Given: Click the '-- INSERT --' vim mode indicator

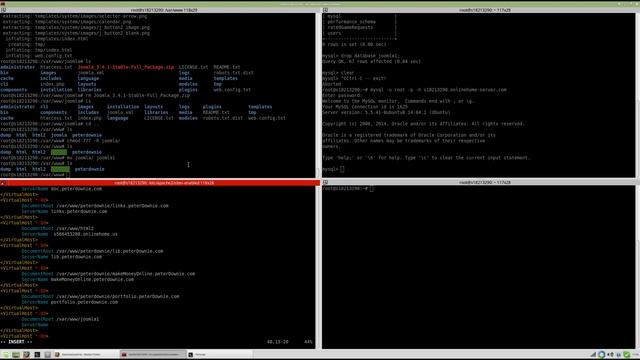Looking at the screenshot, I should pos(16,342).
